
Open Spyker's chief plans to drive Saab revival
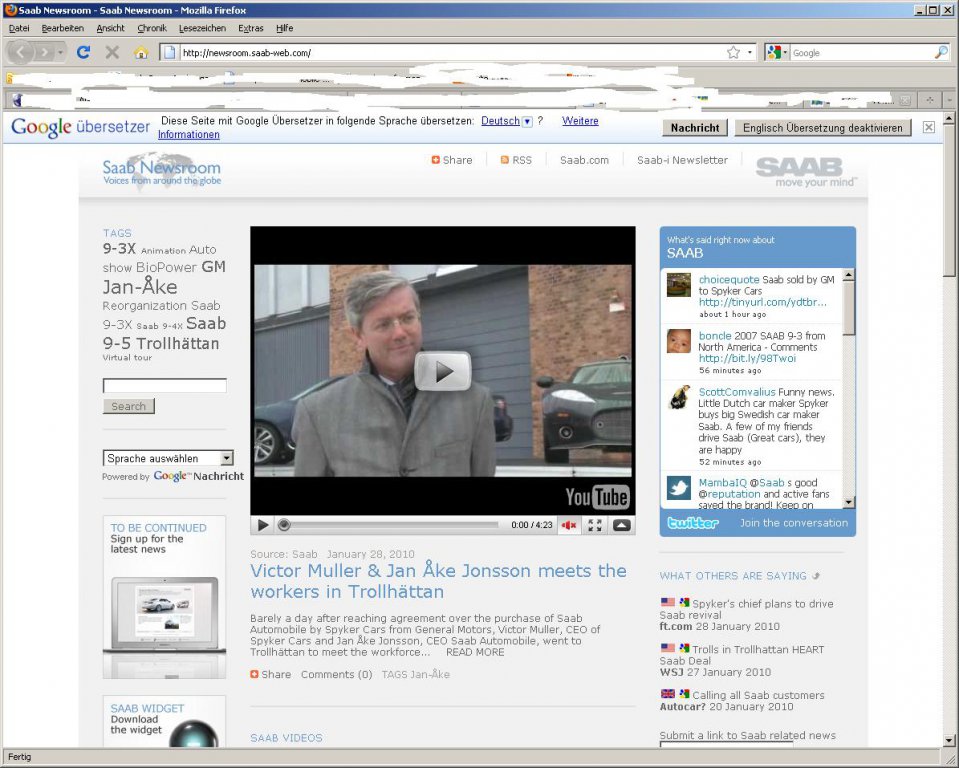(746, 609)
